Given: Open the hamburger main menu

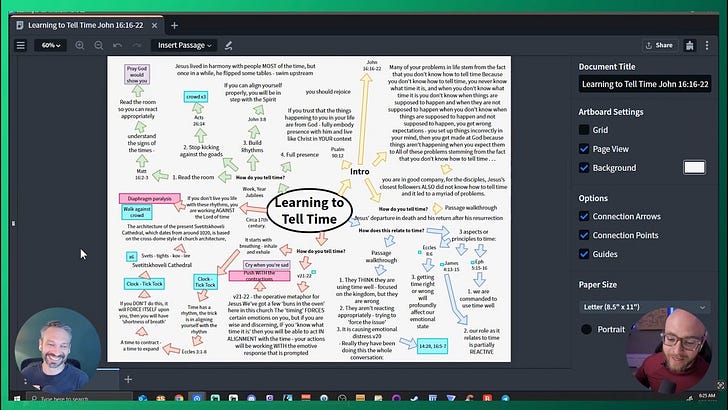Looking at the screenshot, I should click(x=21, y=46).
